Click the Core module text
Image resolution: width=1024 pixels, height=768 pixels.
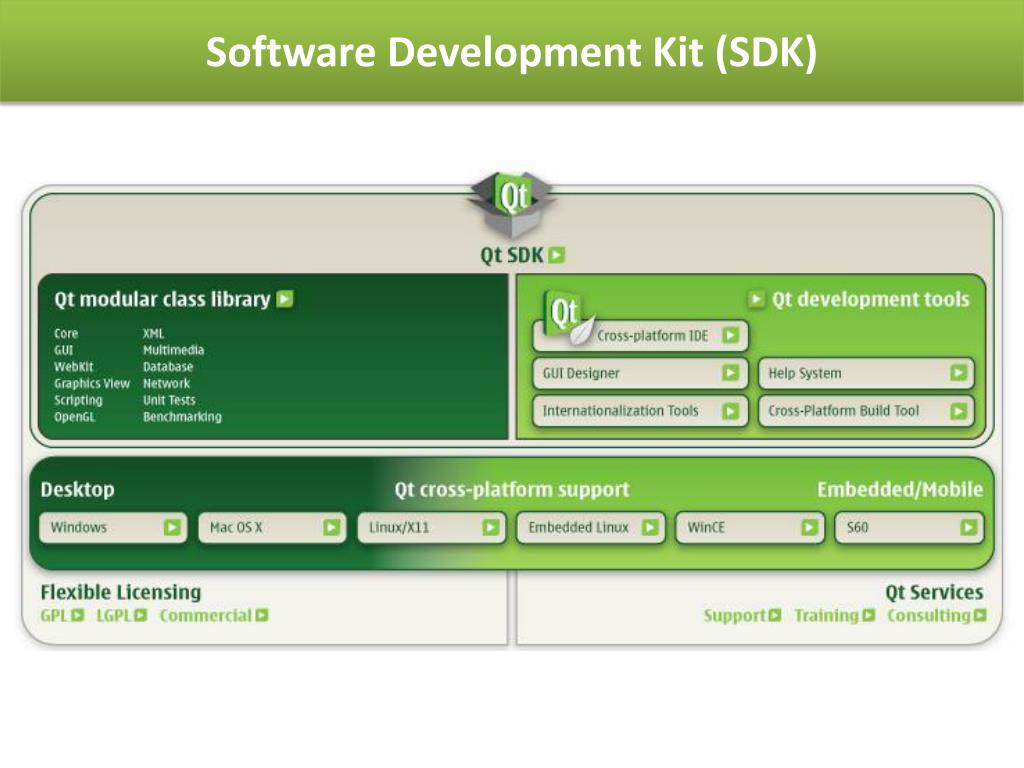click(66, 333)
